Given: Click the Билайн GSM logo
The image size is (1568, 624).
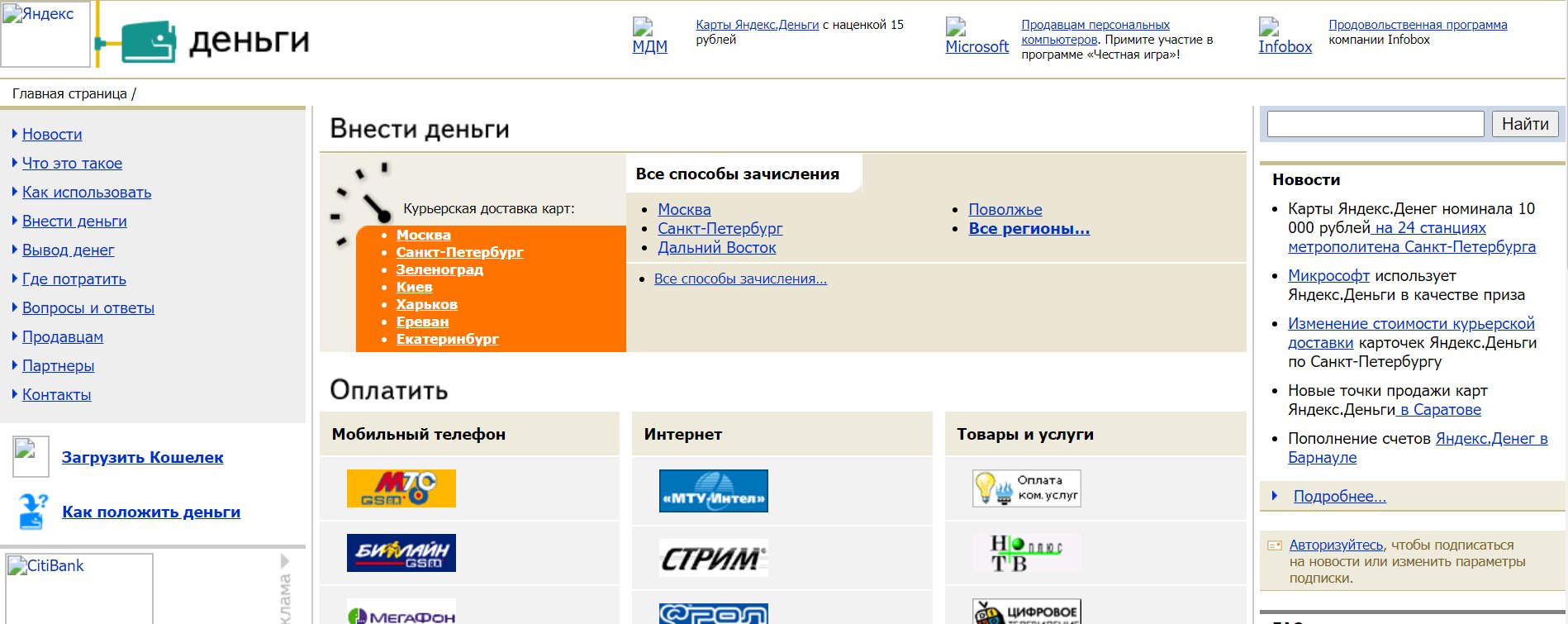Looking at the screenshot, I should (402, 553).
